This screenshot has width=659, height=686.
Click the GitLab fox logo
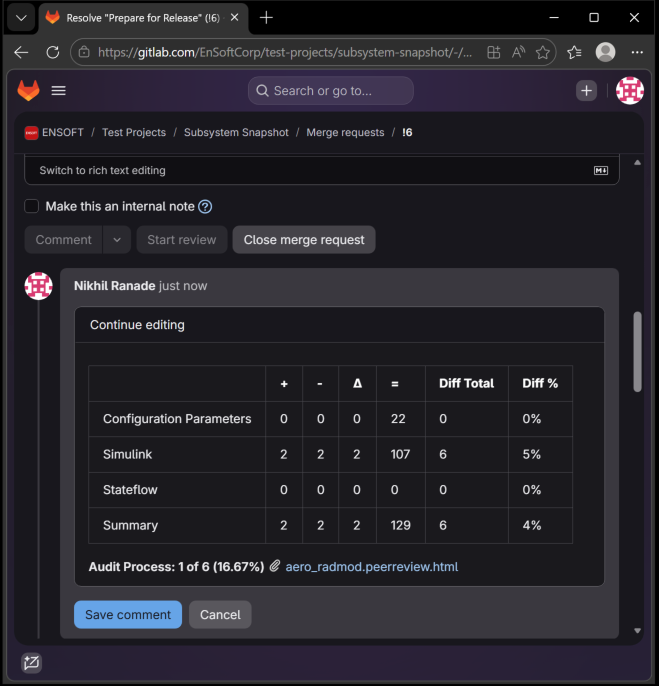(28, 91)
